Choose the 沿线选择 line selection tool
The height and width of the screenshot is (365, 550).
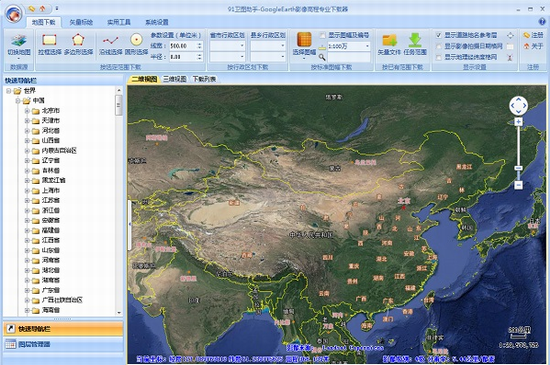coord(110,41)
